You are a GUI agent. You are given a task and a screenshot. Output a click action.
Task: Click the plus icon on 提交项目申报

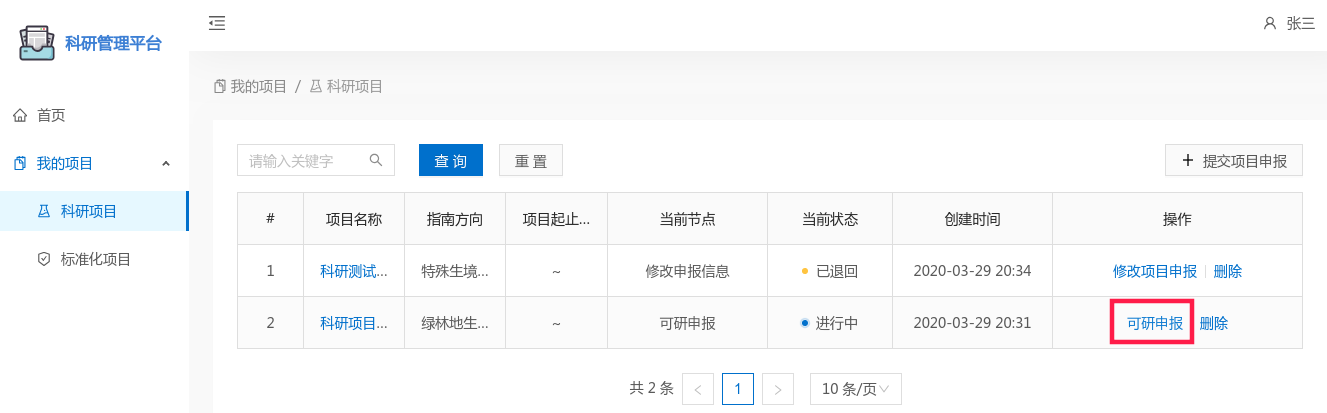1188,160
